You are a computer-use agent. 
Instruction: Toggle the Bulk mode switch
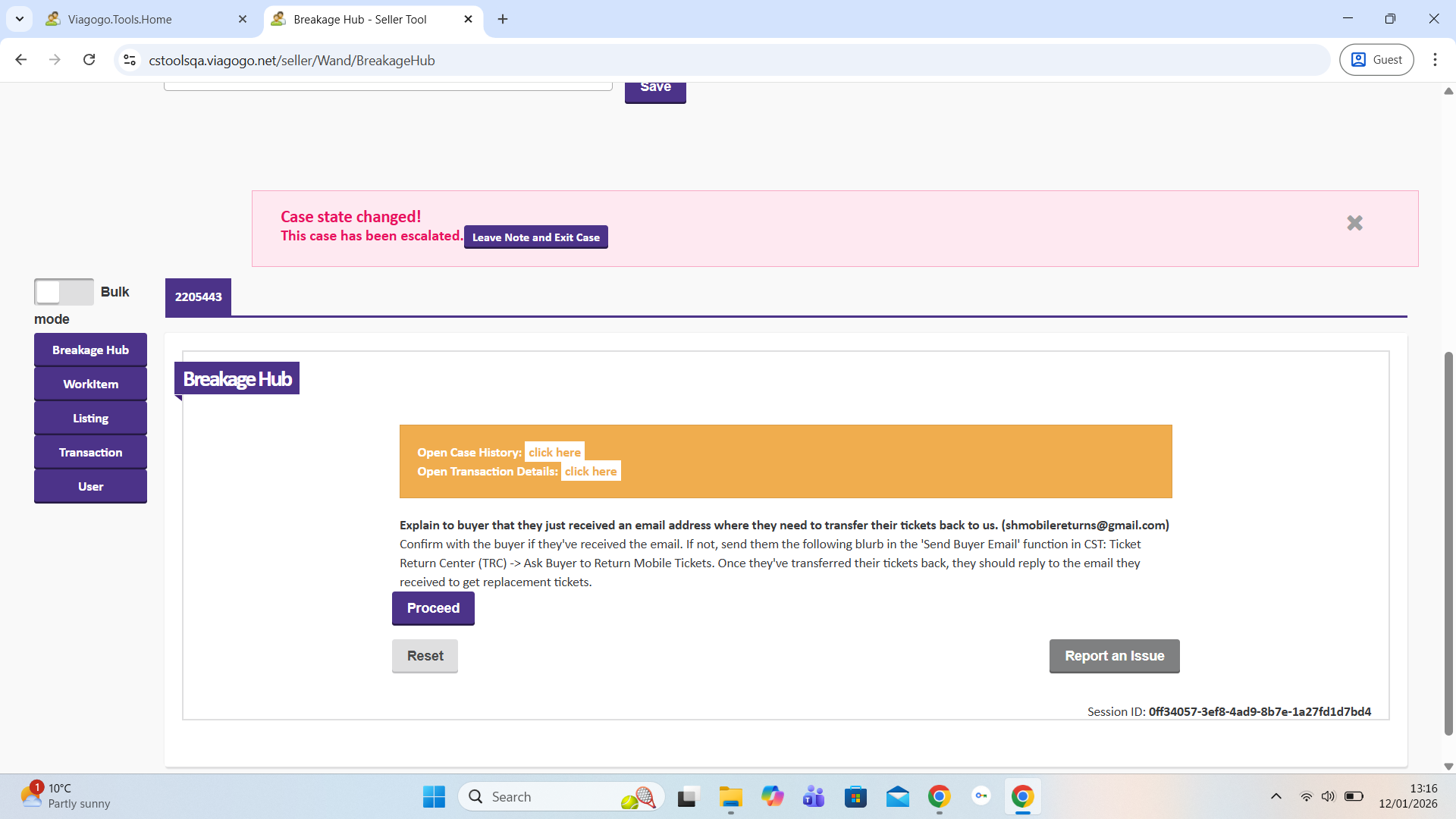[64, 292]
